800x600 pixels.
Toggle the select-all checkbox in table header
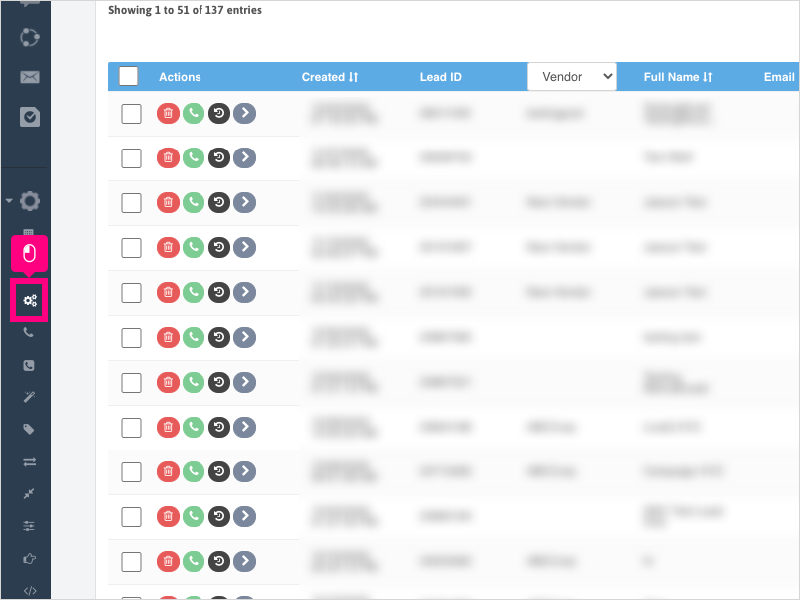point(129,77)
